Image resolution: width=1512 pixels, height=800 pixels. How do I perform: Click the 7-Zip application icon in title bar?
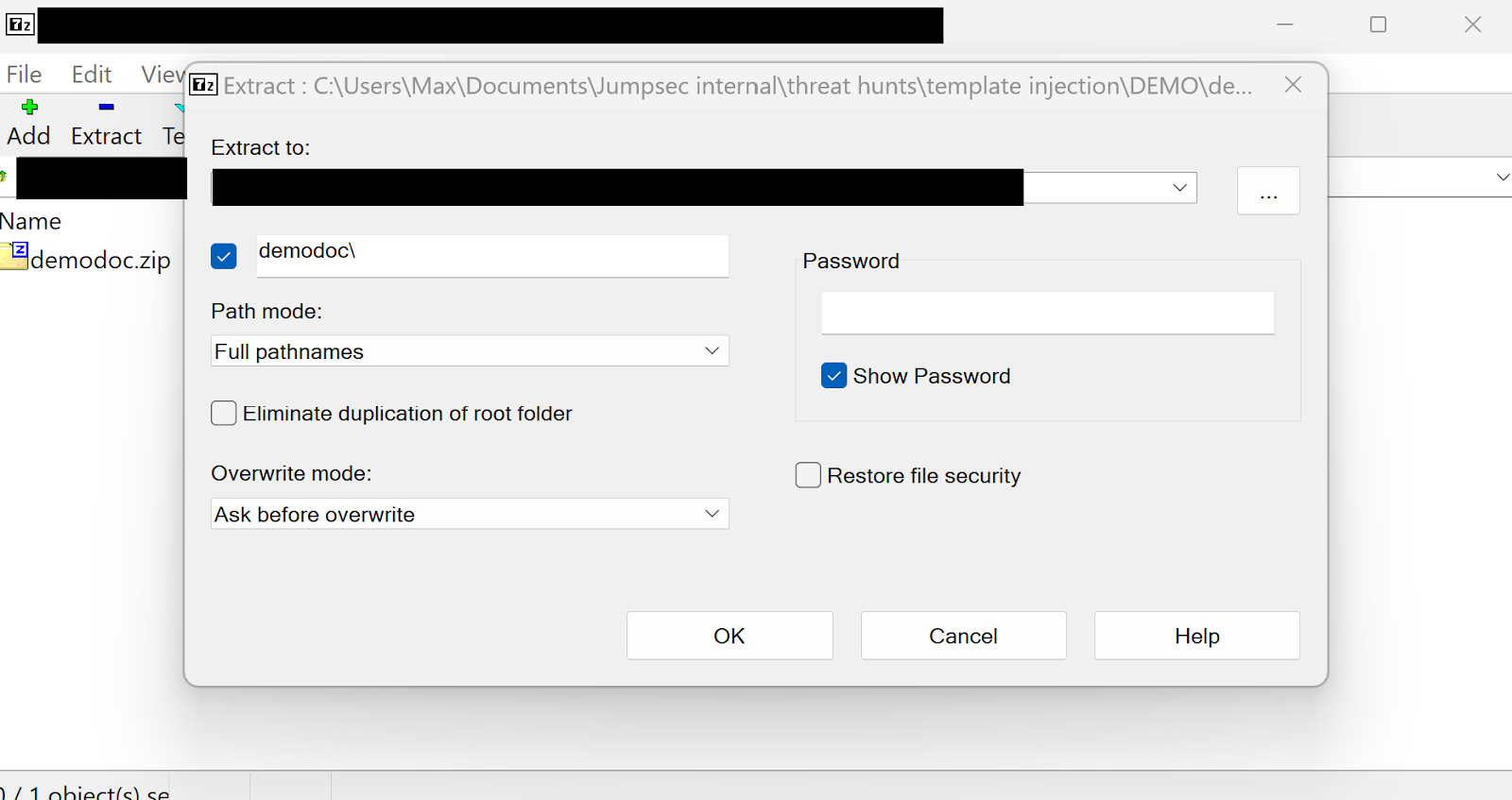[20, 25]
